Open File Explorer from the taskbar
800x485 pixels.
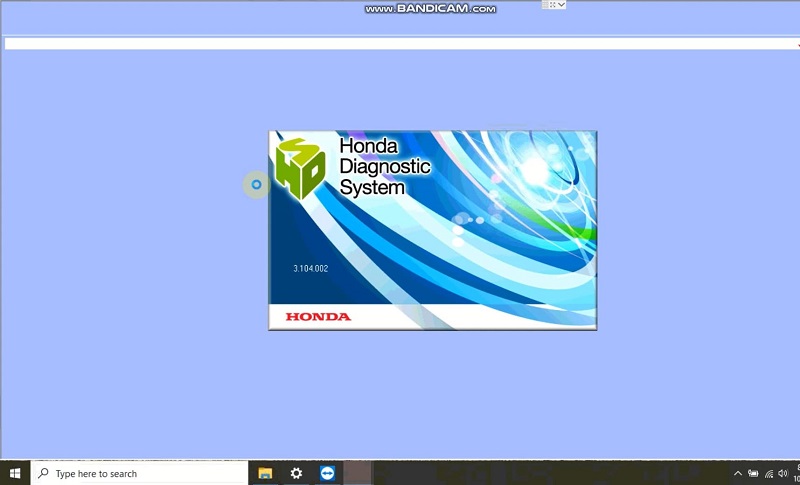[x=265, y=473]
